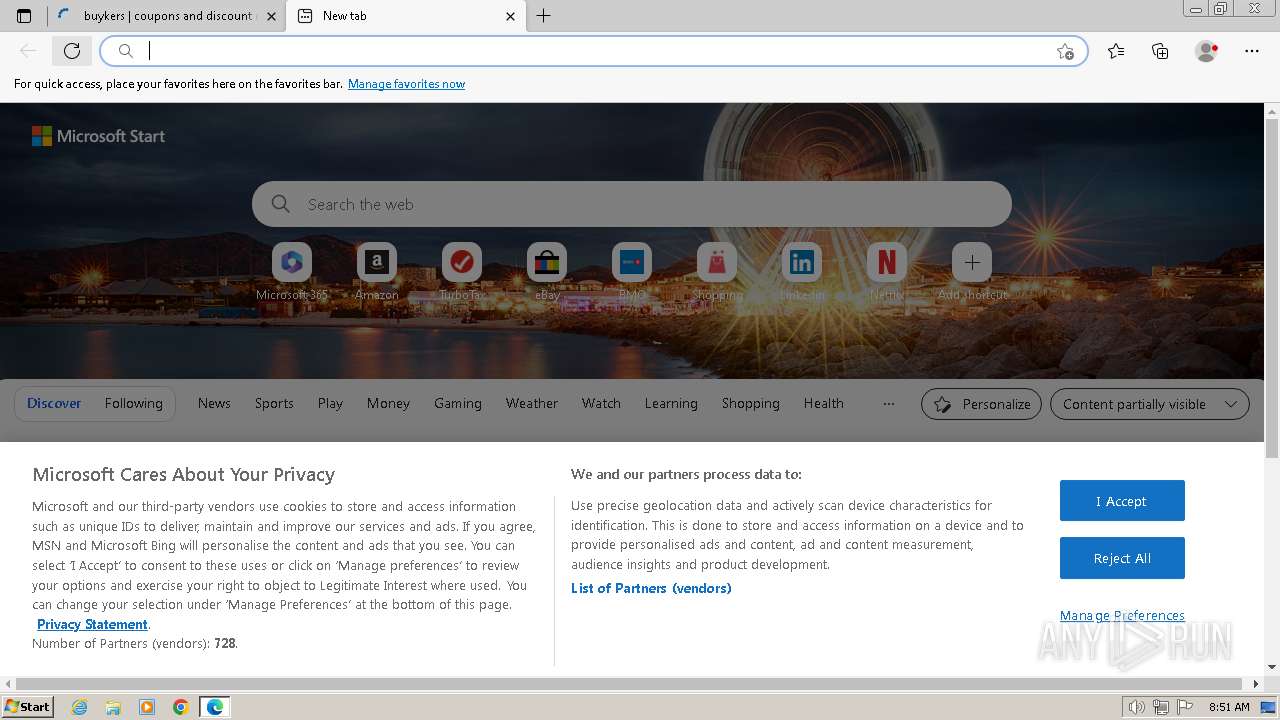The image size is (1280, 720).
Task: Click the horizontal scrollbar right arrow
Action: 1257,684
